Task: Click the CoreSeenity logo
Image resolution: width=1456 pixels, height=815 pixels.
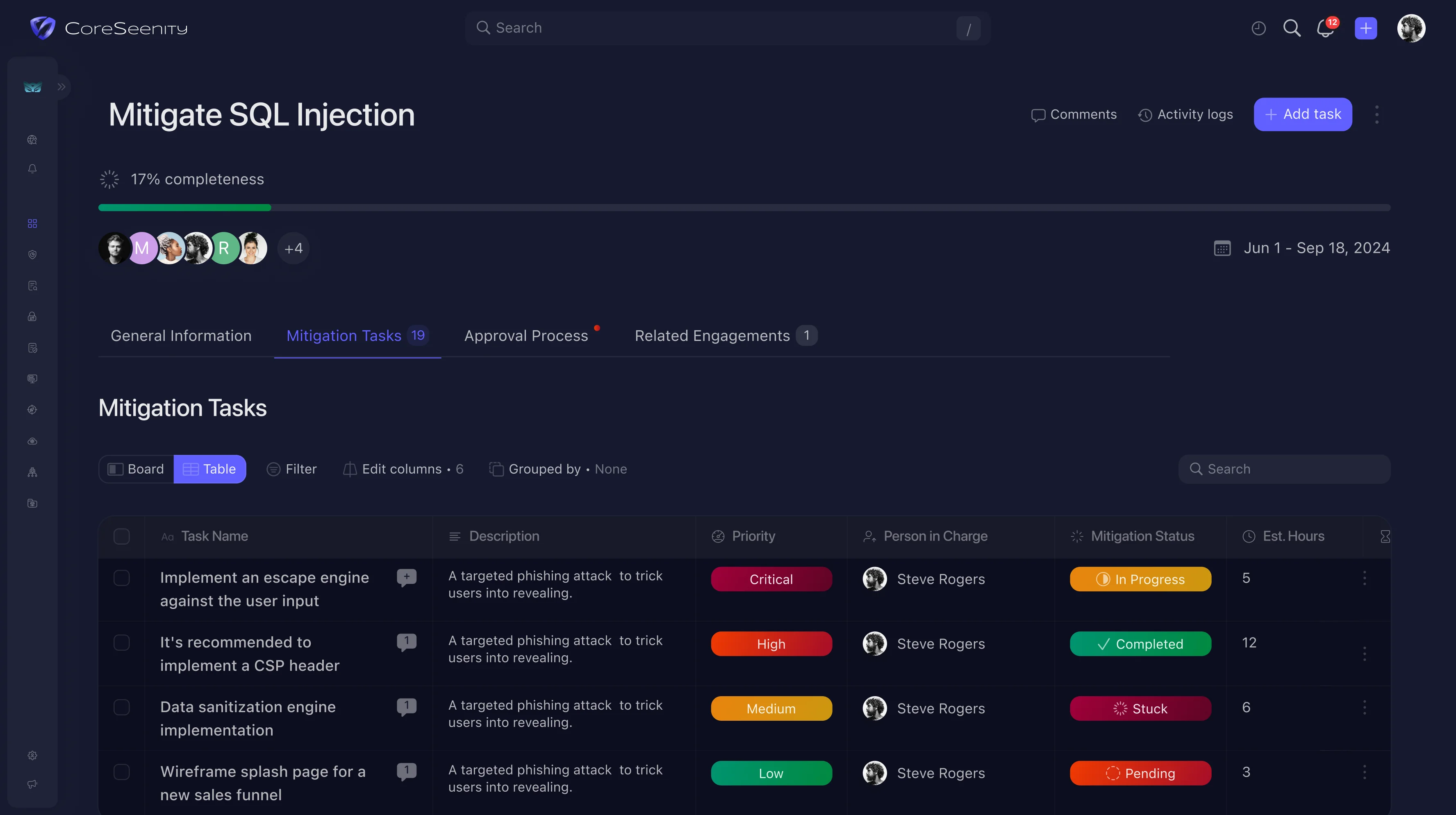Action: point(109,28)
